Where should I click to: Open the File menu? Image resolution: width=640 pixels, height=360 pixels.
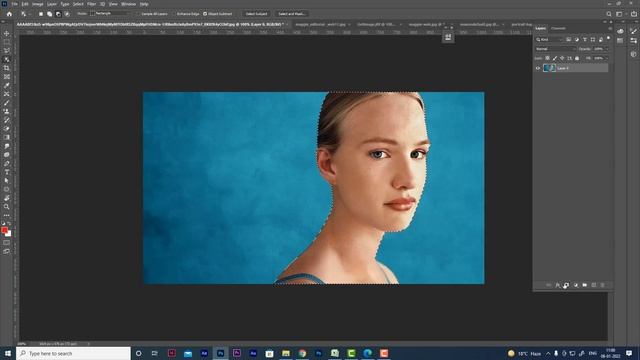click(x=14, y=4)
